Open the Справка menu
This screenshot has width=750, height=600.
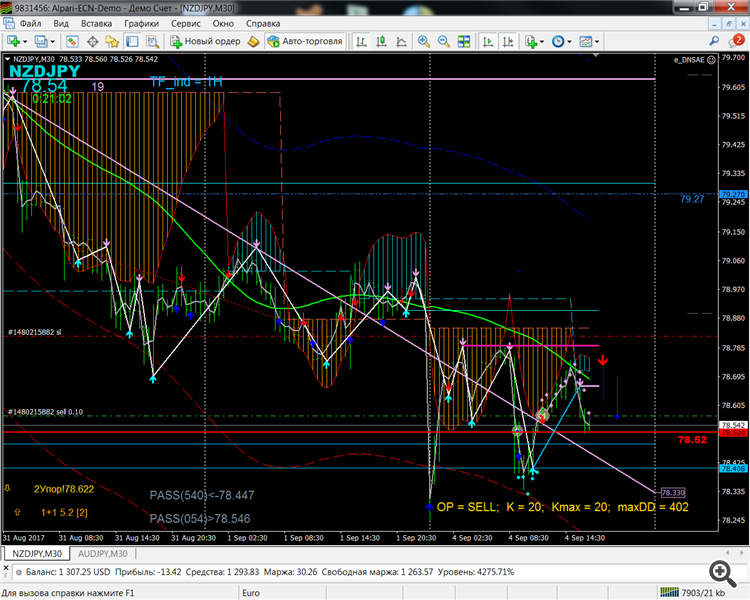(x=263, y=23)
